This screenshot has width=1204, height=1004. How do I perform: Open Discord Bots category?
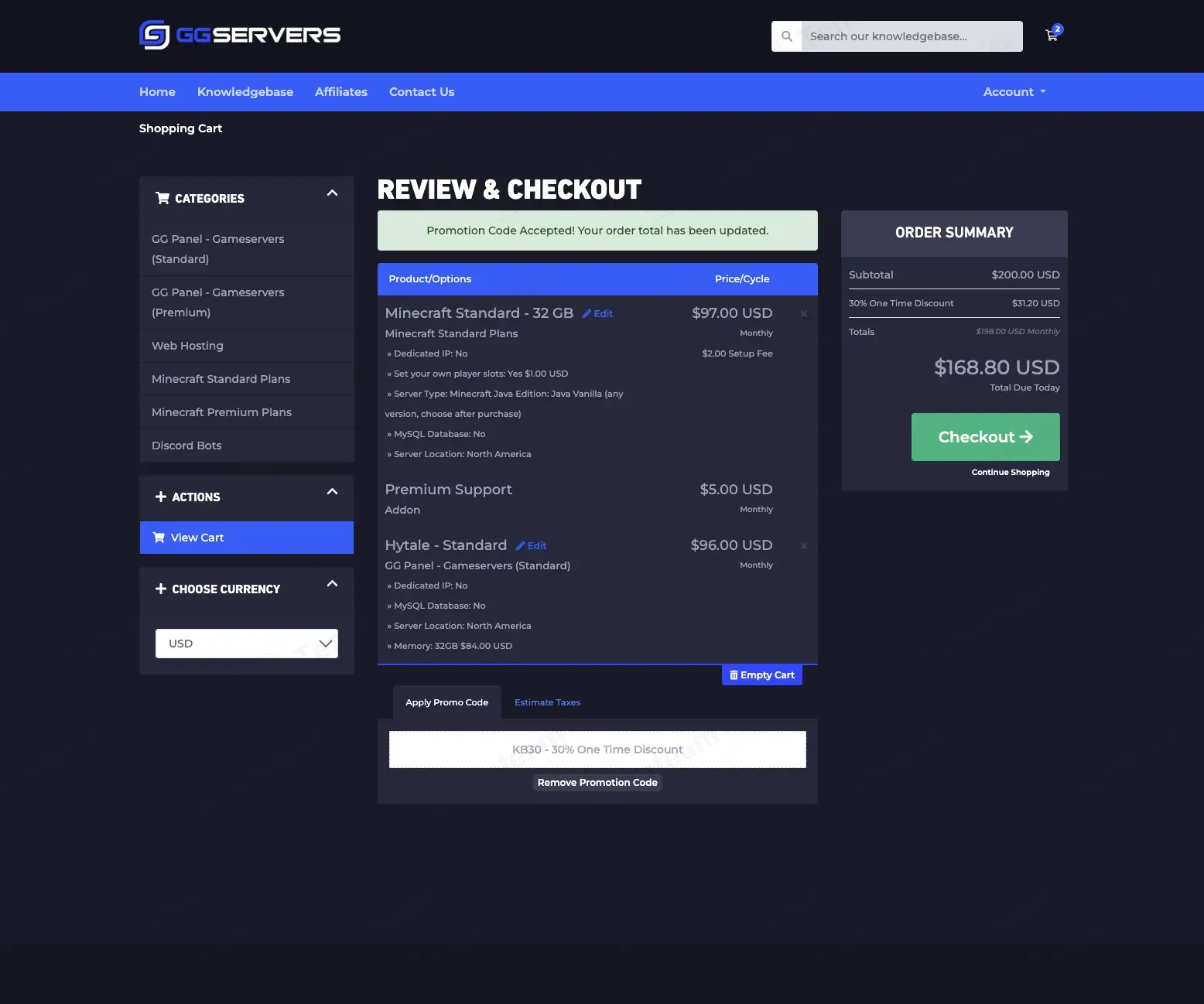tap(247, 446)
